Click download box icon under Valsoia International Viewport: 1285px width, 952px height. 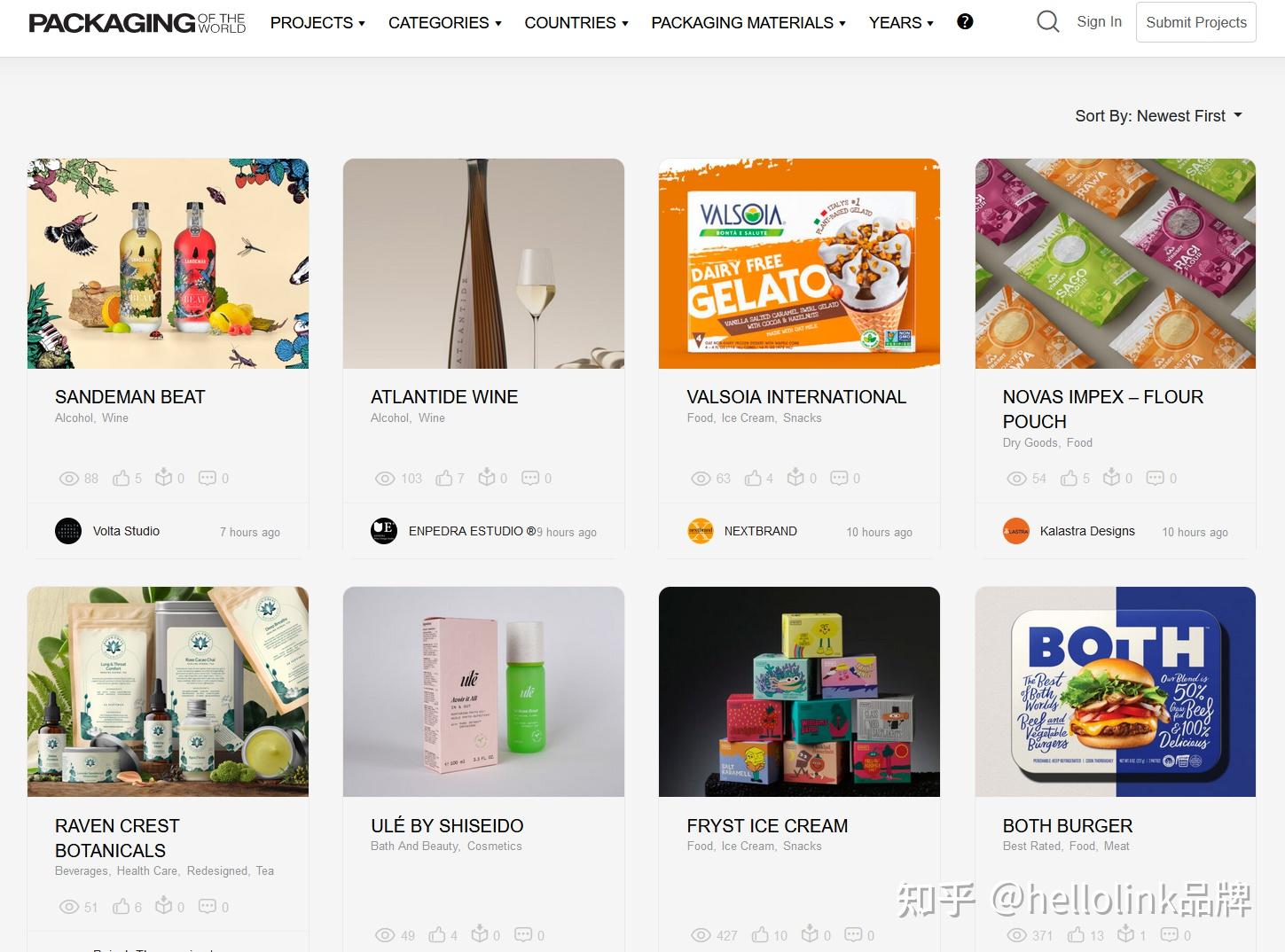click(x=795, y=478)
